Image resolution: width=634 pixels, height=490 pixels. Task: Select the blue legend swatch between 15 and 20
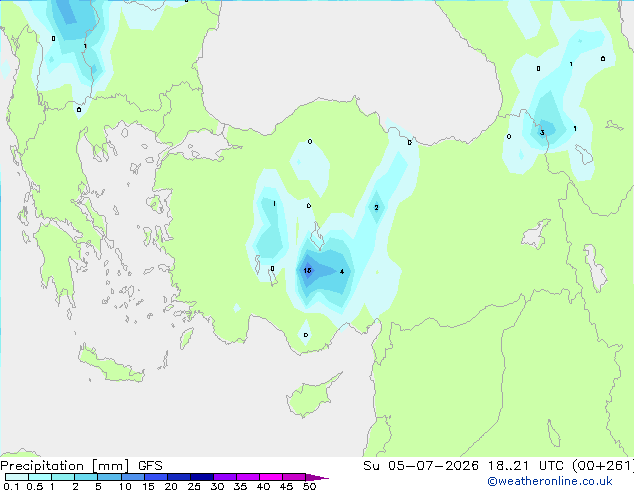(155, 477)
